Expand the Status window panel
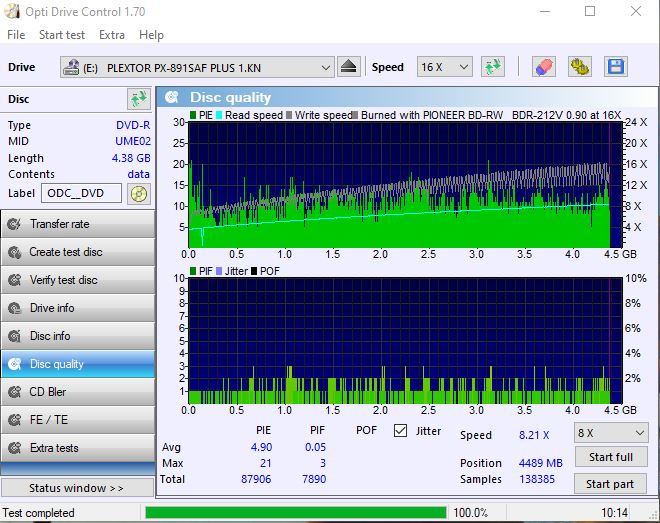660x523 pixels. tap(78, 488)
